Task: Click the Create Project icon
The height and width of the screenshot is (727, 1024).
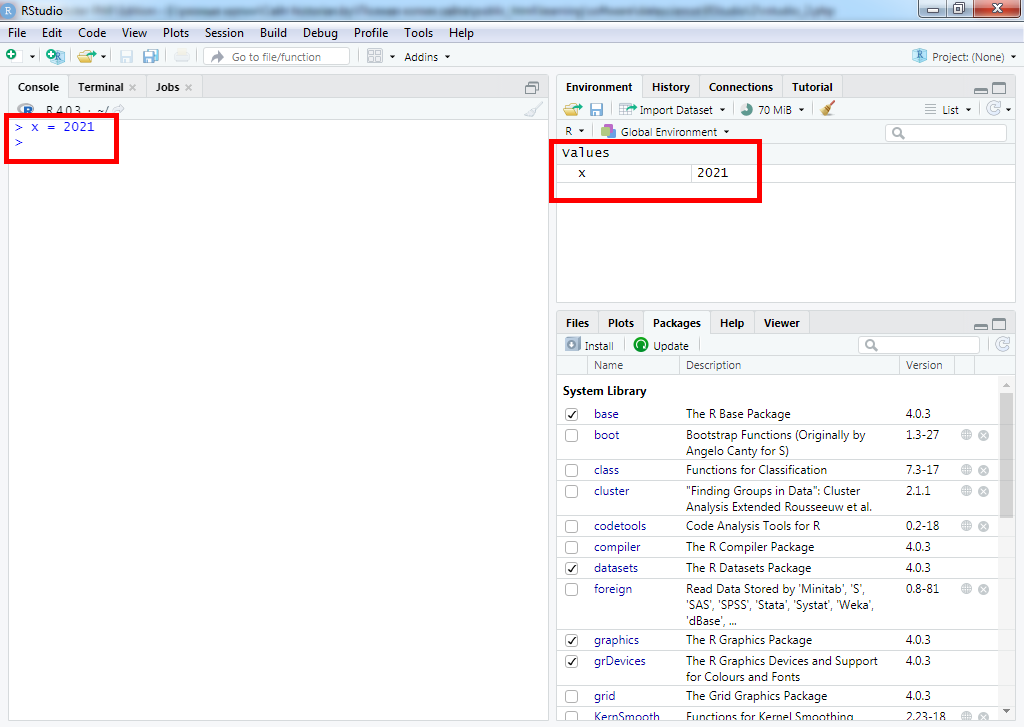Action: [x=54, y=57]
